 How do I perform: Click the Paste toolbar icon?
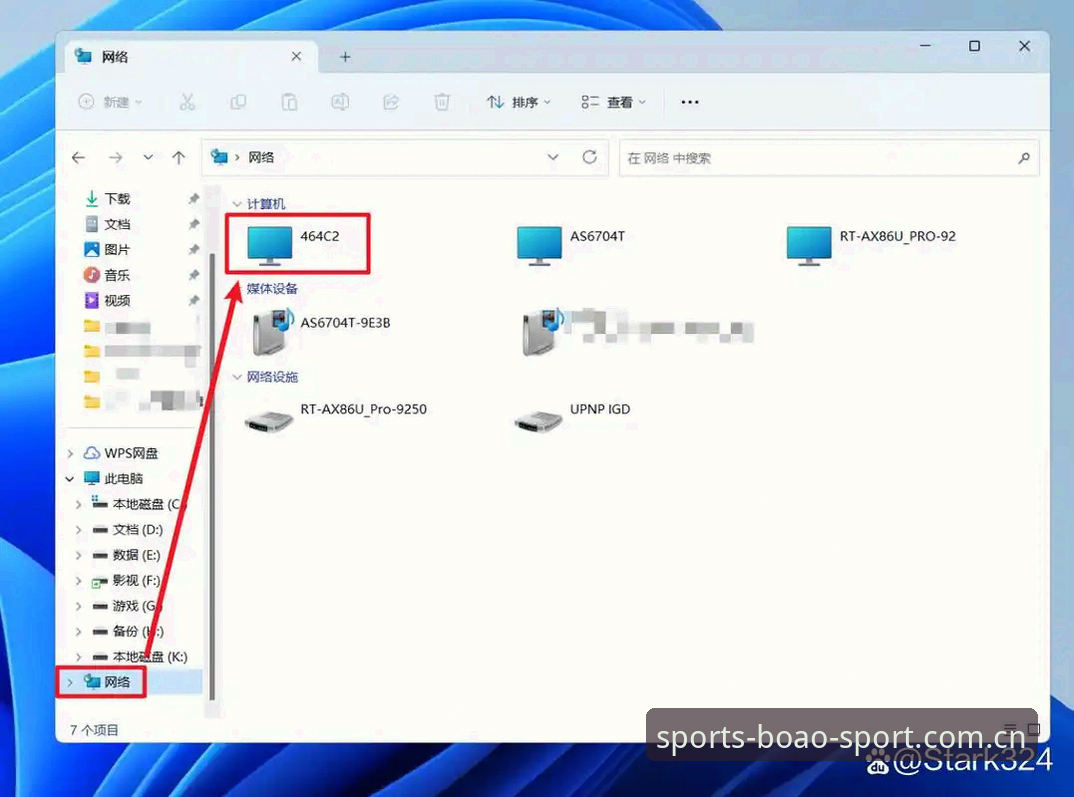pyautogui.click(x=289, y=102)
